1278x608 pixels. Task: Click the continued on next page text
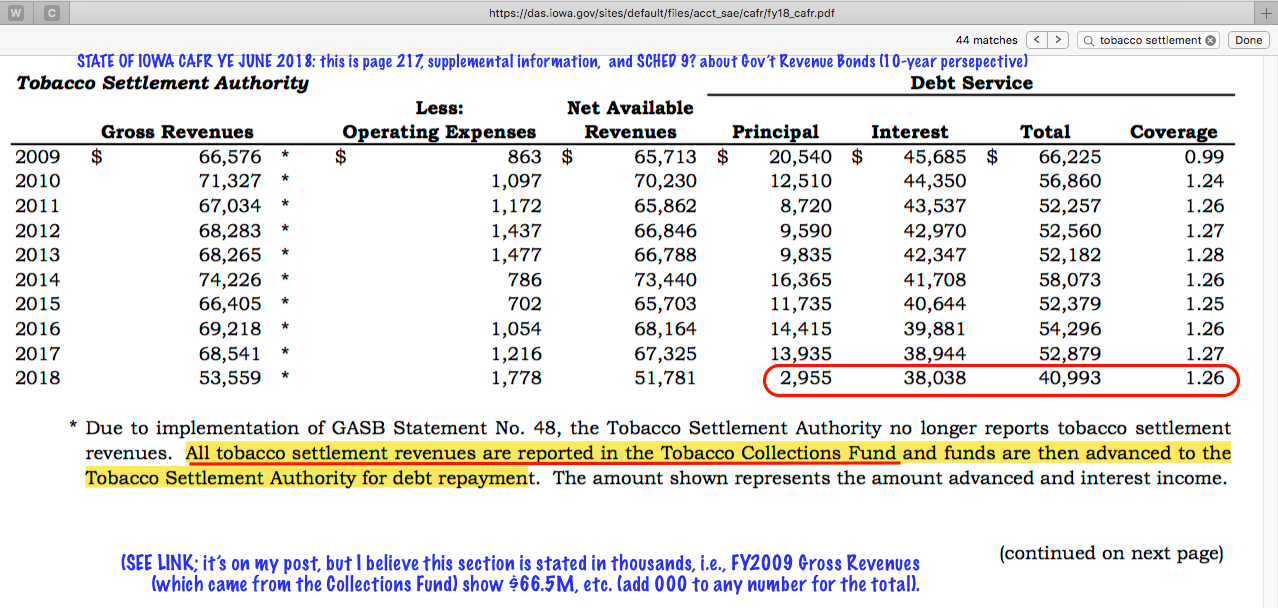pos(1111,553)
